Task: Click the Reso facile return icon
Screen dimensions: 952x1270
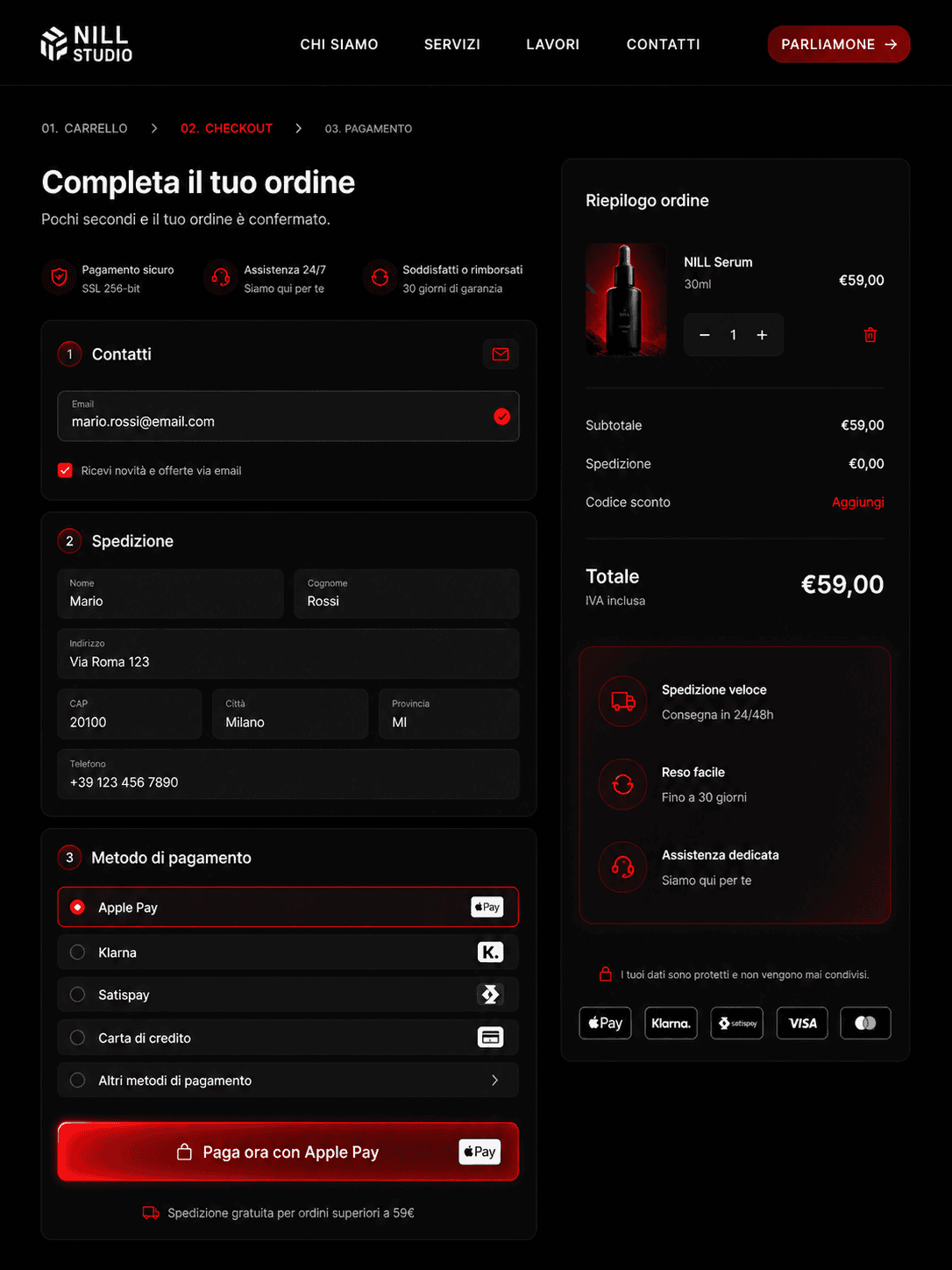Action: coord(623,784)
